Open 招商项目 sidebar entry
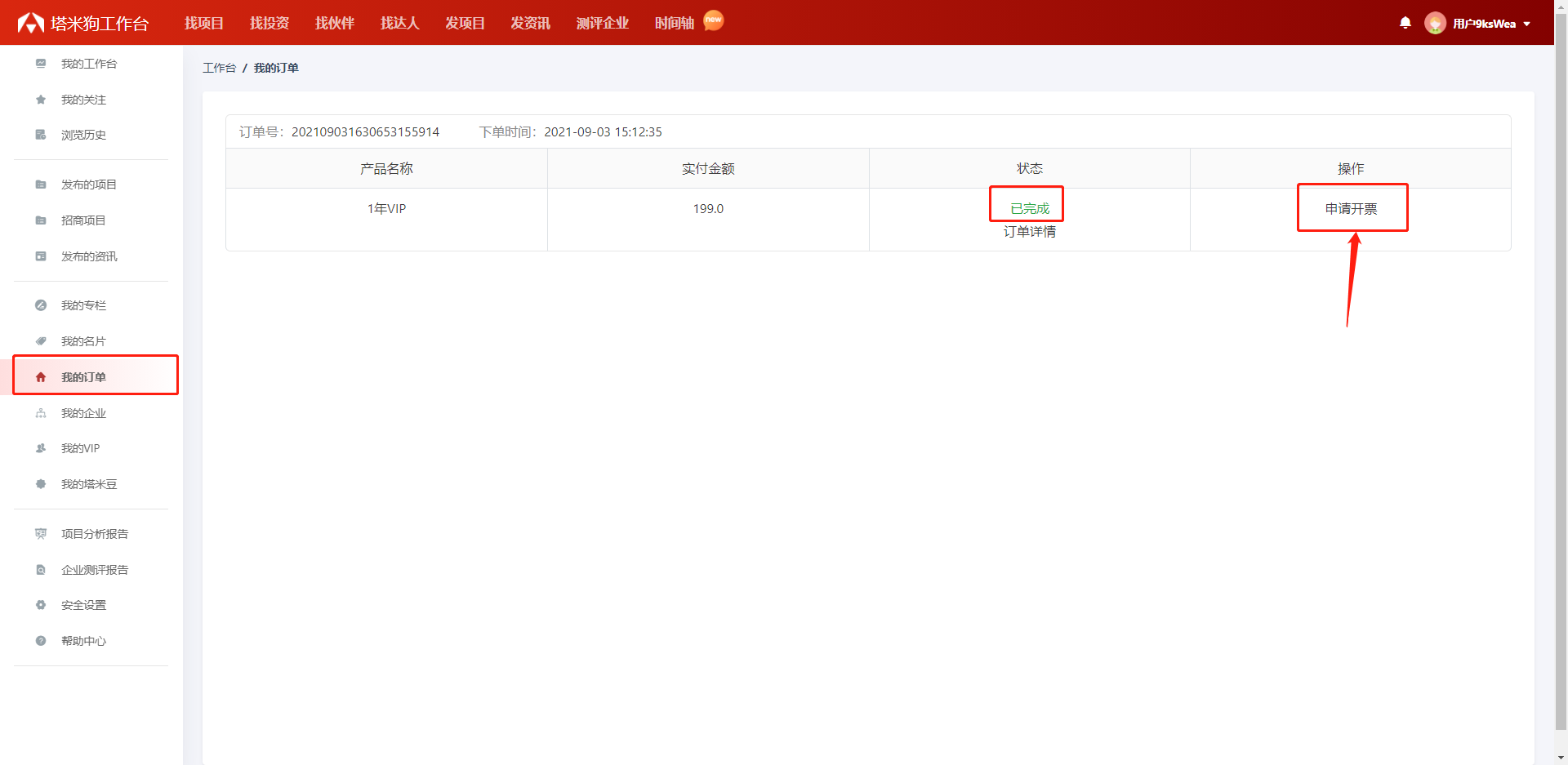This screenshot has height=765, width=1568. point(83,220)
